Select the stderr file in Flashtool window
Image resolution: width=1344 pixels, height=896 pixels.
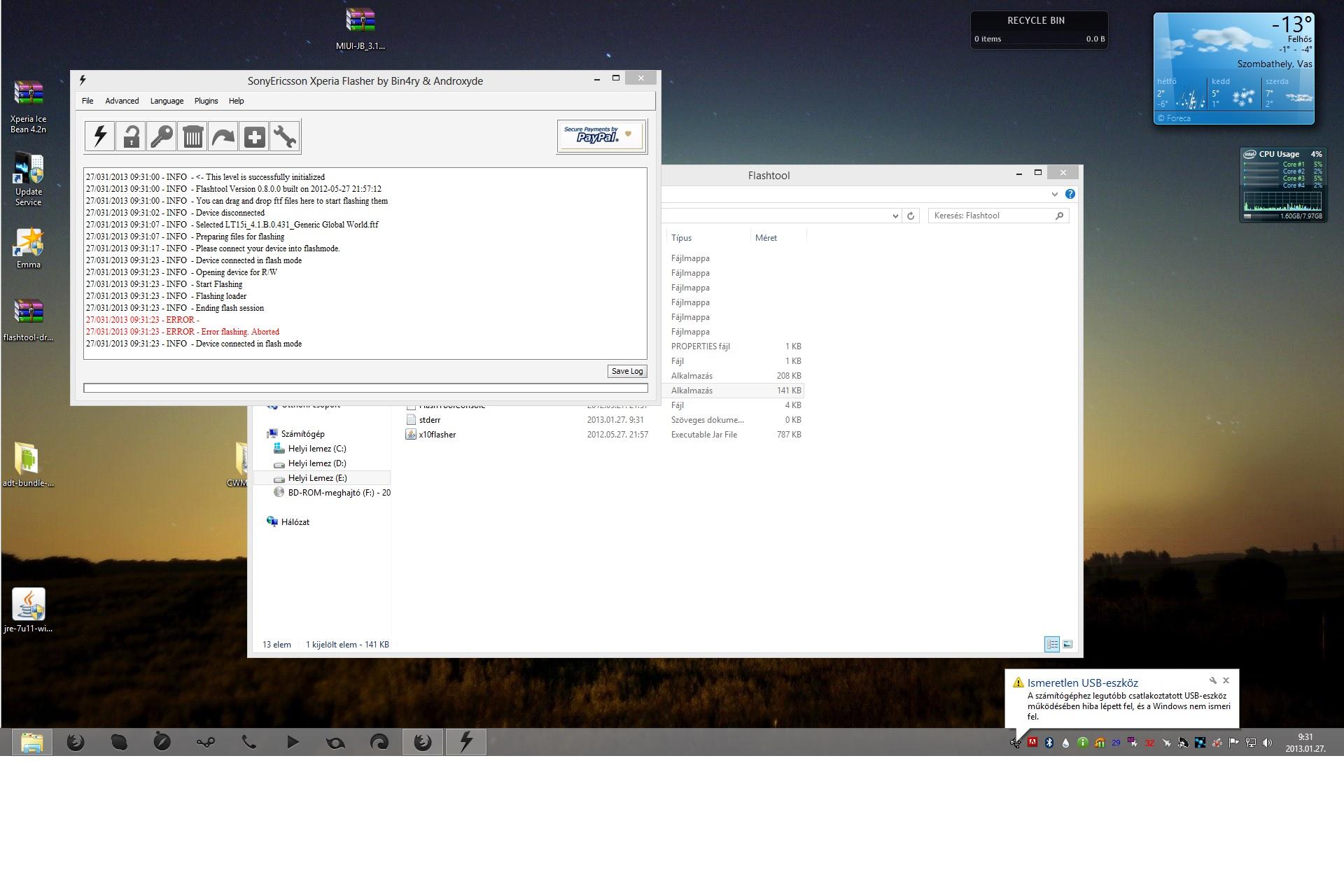point(429,420)
